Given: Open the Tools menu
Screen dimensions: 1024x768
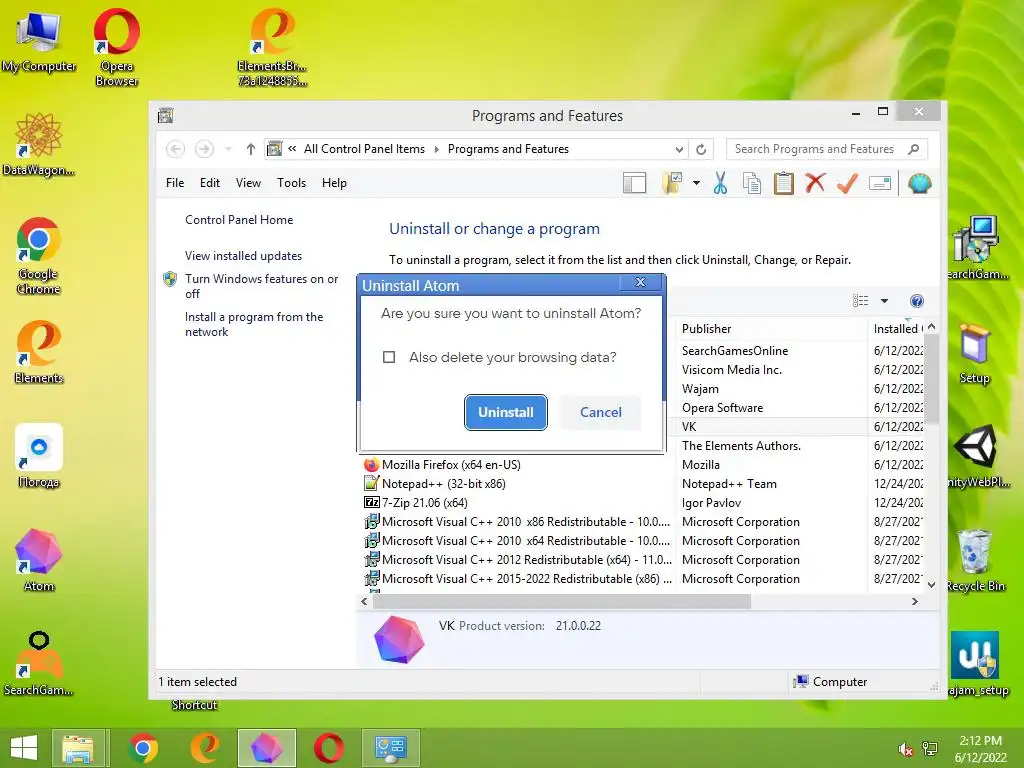Looking at the screenshot, I should (291, 183).
